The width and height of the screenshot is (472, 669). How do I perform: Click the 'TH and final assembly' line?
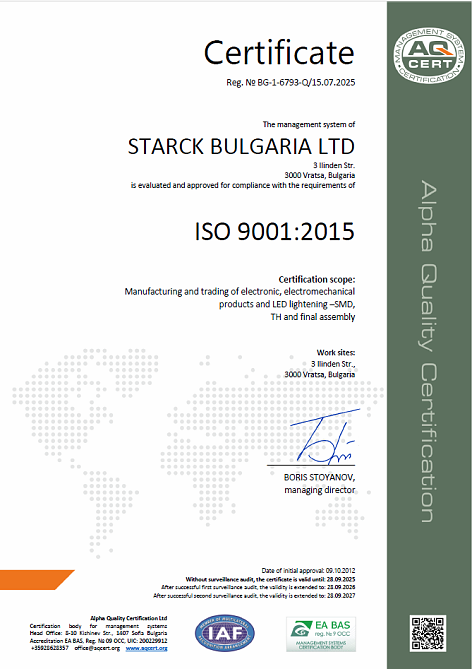313,317
